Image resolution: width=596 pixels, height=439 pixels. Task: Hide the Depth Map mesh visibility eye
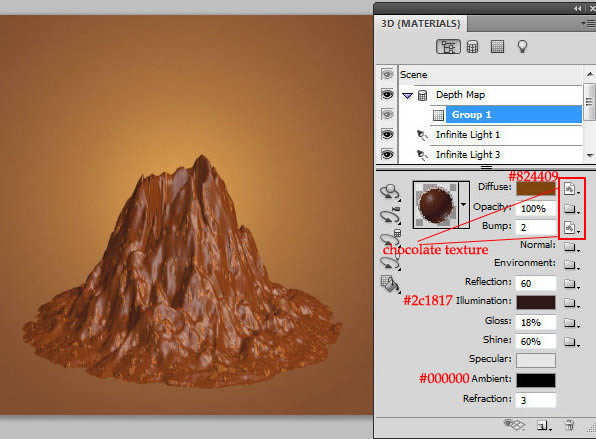coord(387,95)
